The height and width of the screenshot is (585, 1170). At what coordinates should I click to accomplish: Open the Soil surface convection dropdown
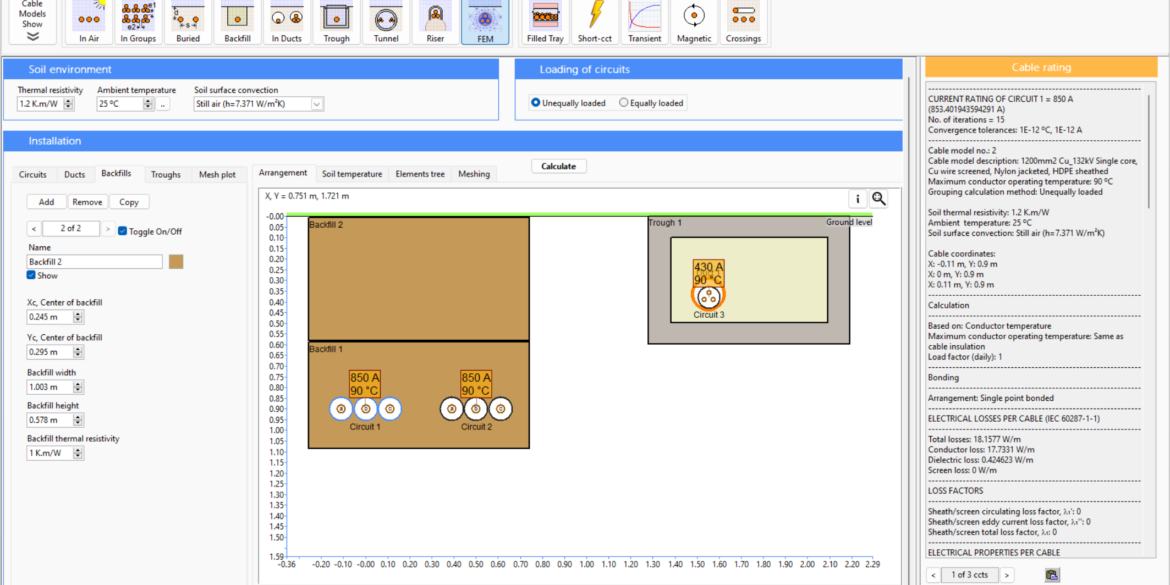point(318,103)
